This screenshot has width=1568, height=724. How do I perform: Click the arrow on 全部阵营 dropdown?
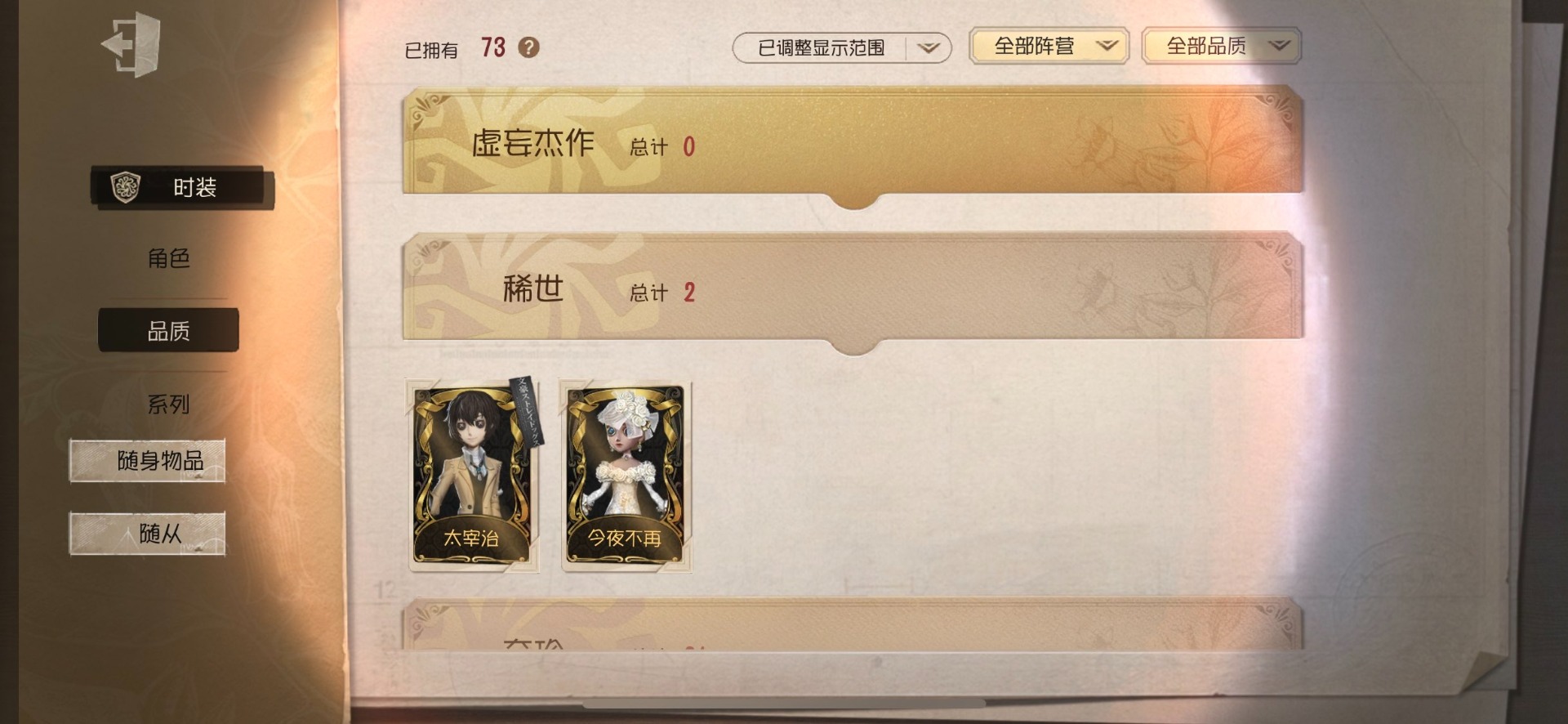[1107, 46]
